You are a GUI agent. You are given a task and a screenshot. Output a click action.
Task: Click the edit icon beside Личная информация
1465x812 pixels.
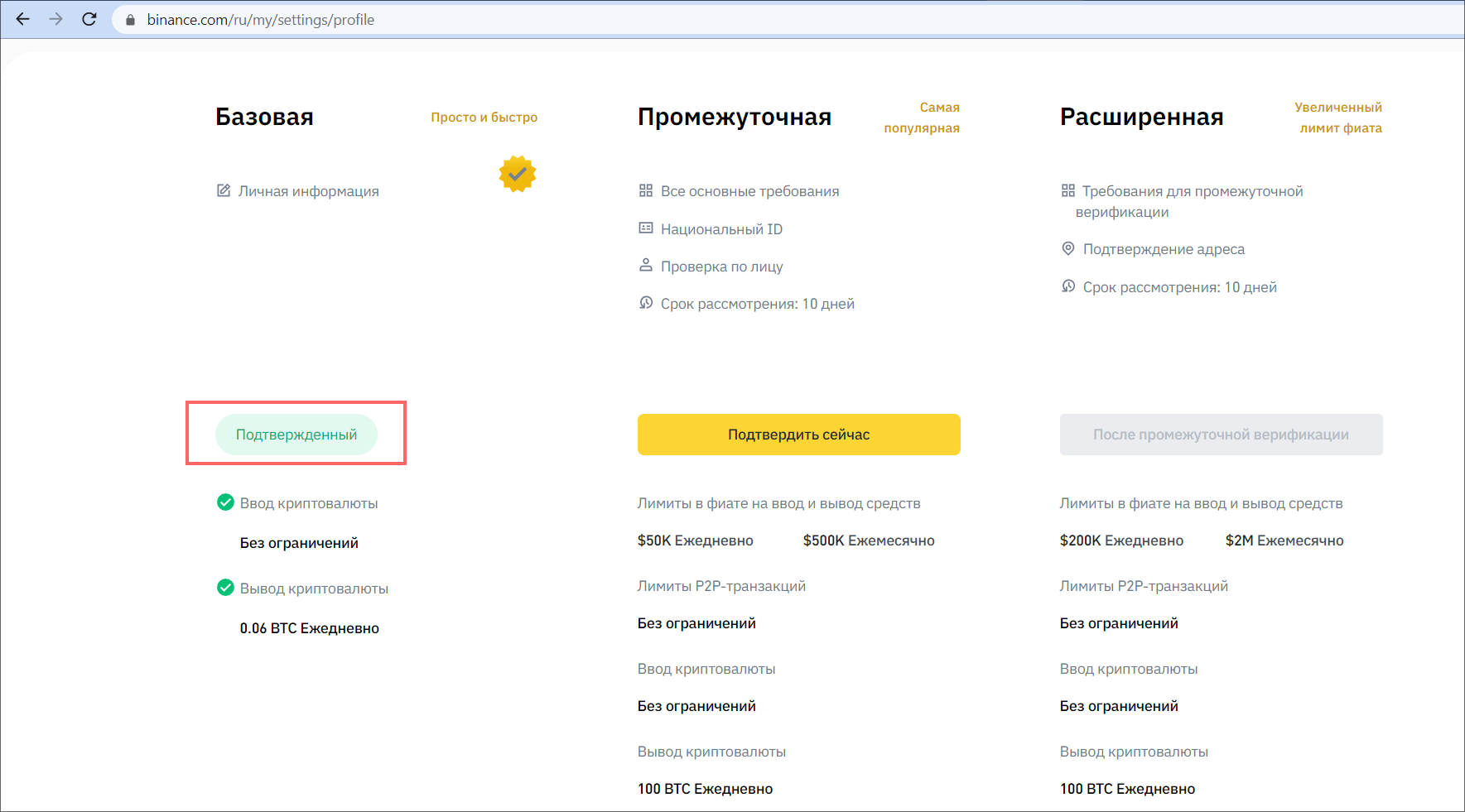(x=224, y=190)
